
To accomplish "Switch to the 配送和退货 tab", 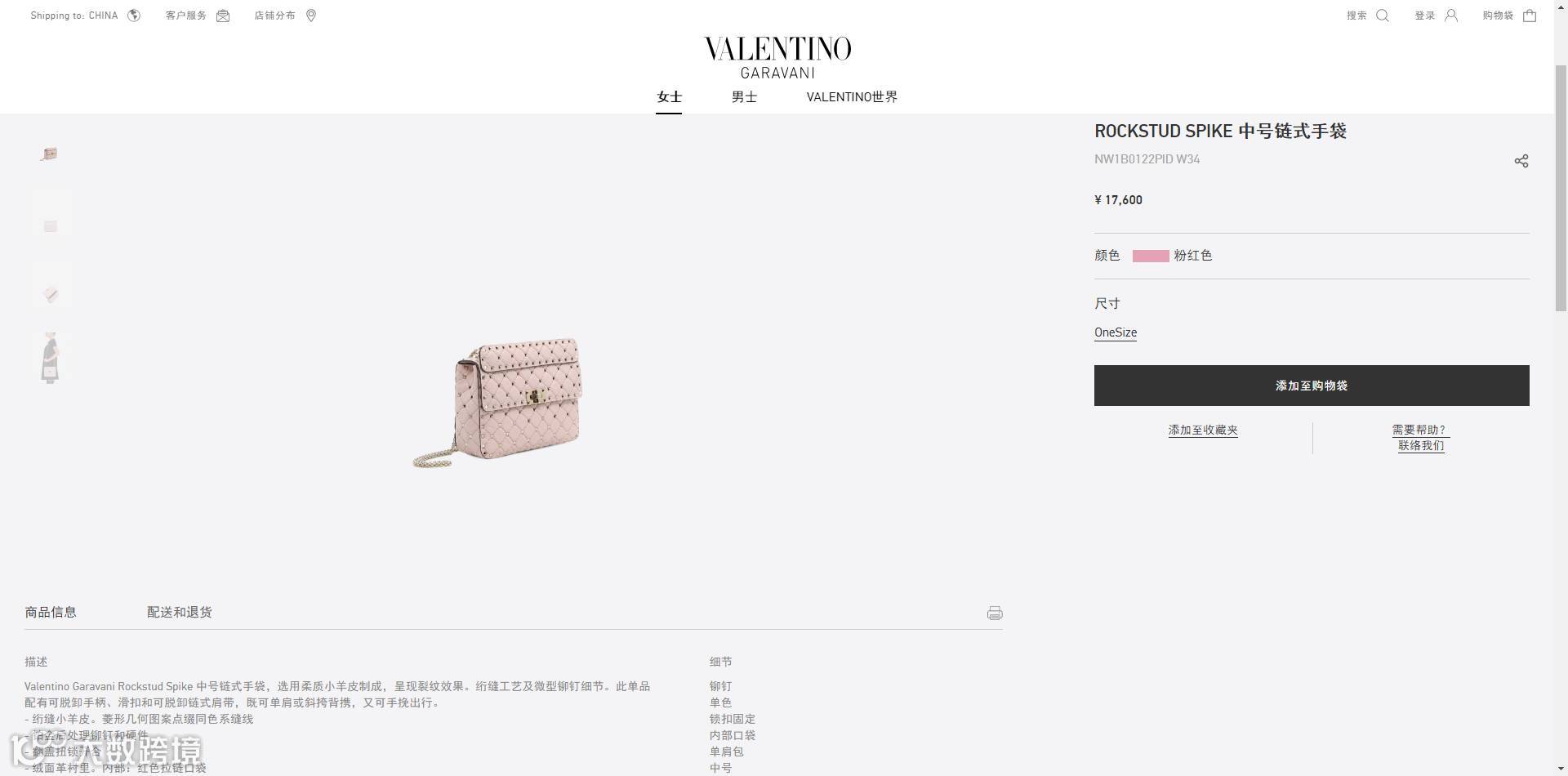I will click(180, 612).
